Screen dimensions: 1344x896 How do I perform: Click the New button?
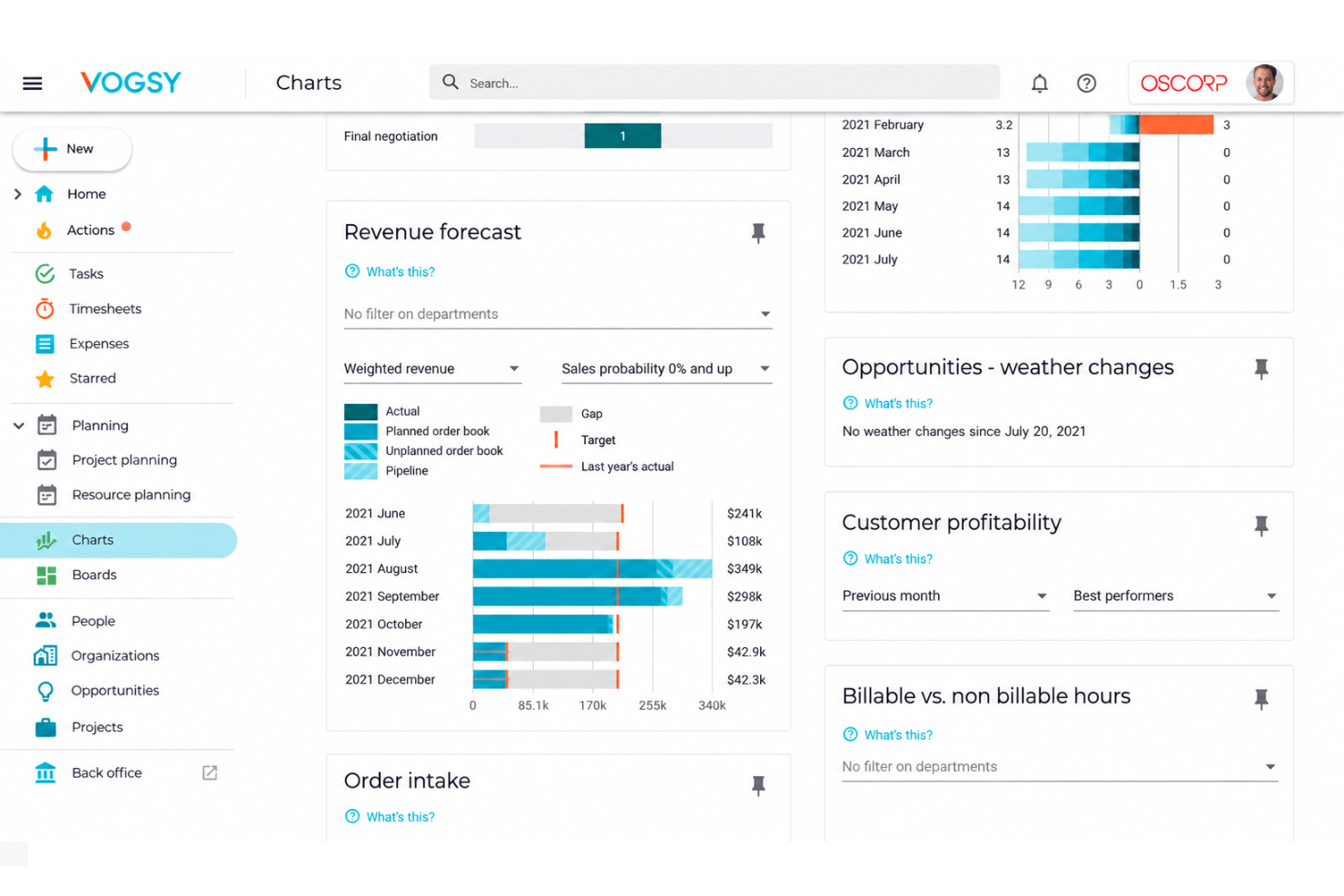[72, 149]
